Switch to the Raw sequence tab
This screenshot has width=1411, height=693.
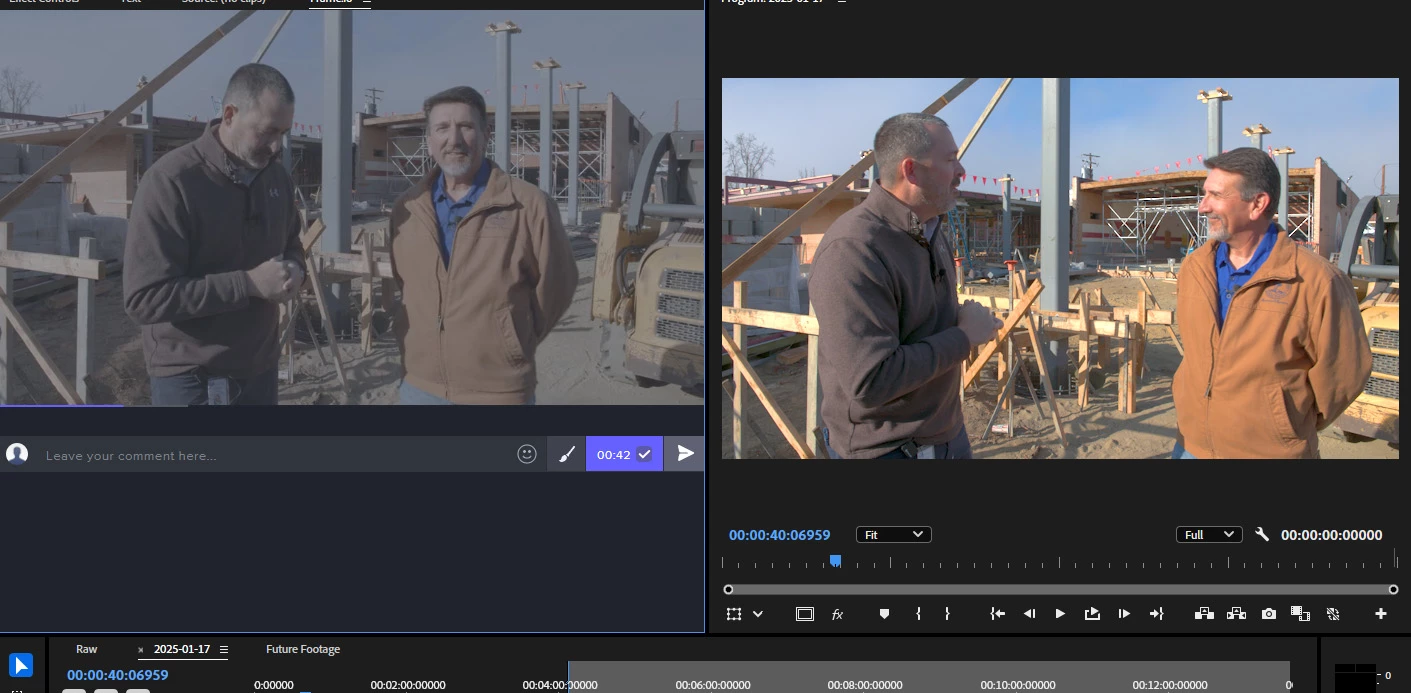pyautogui.click(x=87, y=649)
